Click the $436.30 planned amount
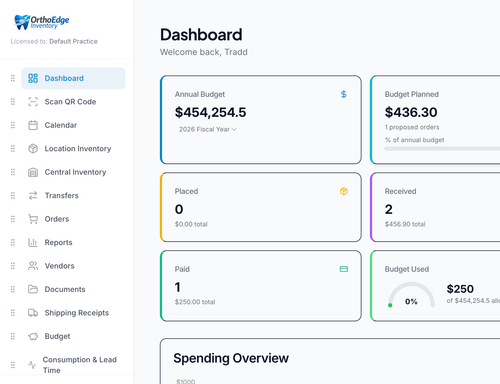500x384 pixels. pos(411,112)
